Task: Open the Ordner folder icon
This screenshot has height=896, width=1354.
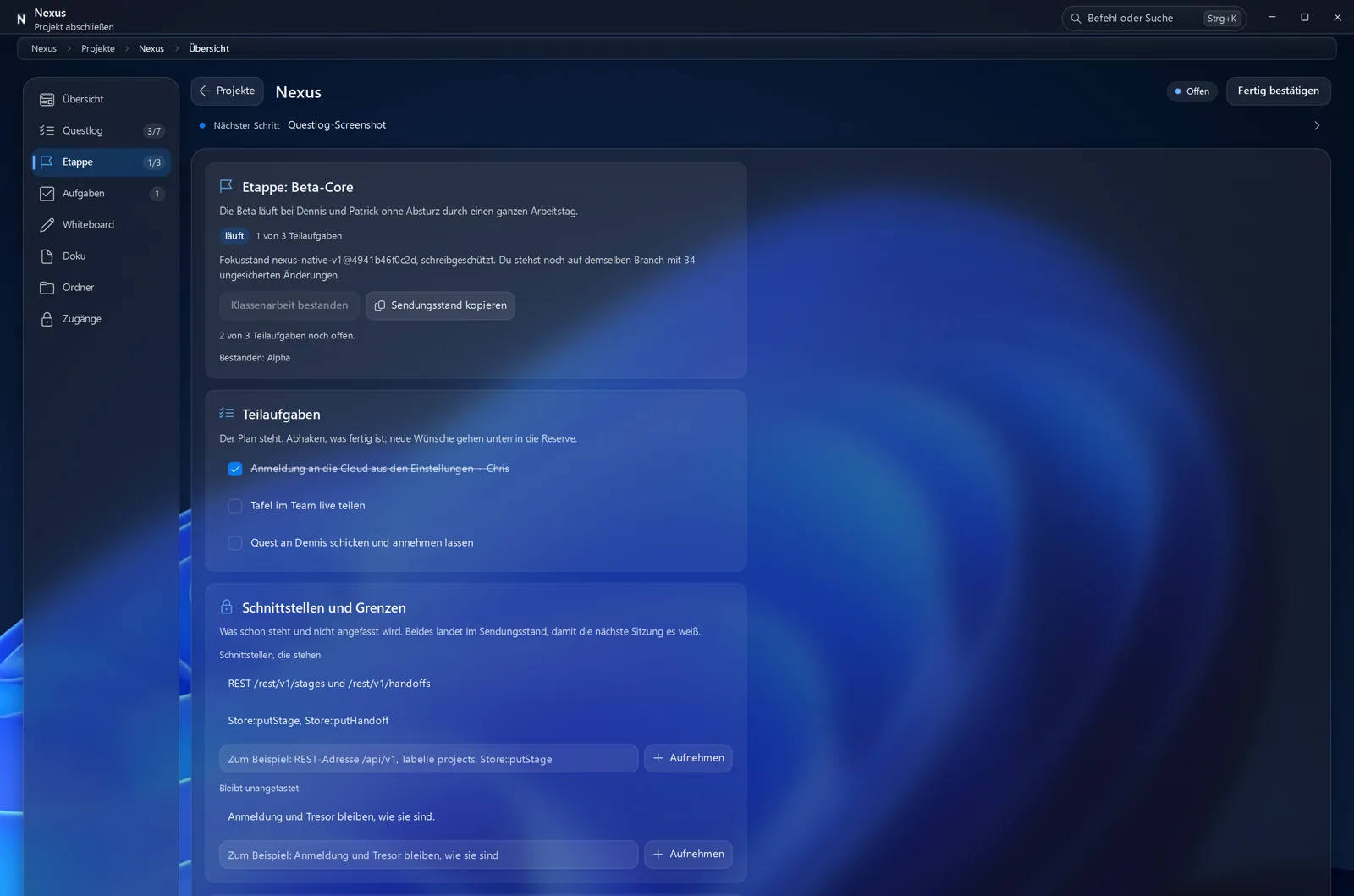Action: click(47, 288)
